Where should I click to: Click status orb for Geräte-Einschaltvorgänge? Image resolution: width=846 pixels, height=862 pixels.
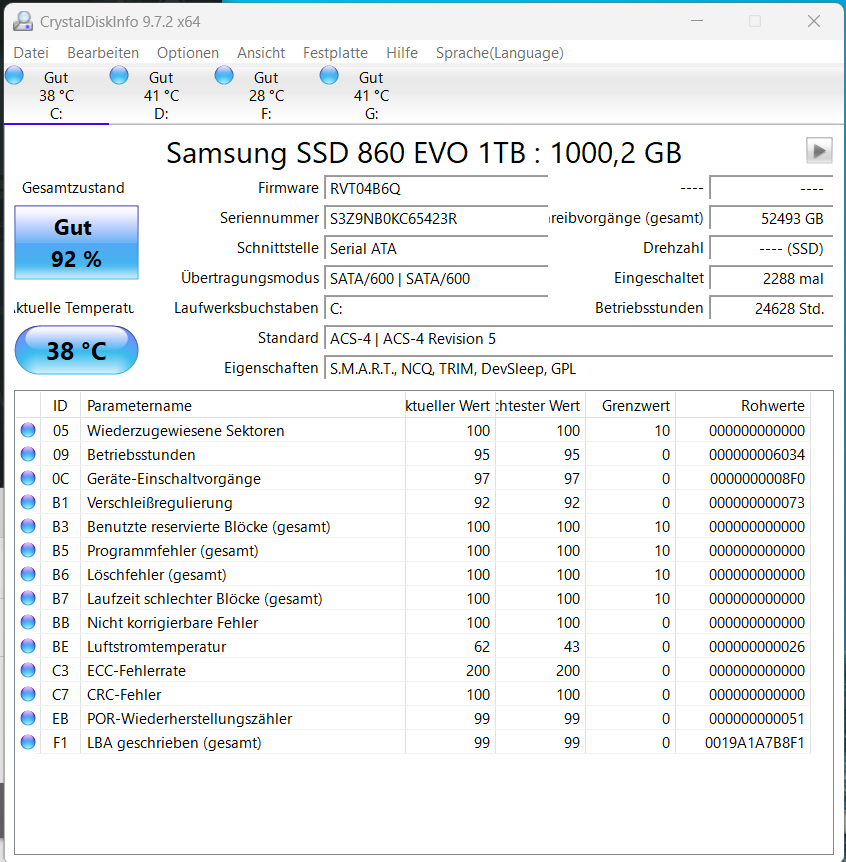(28, 478)
